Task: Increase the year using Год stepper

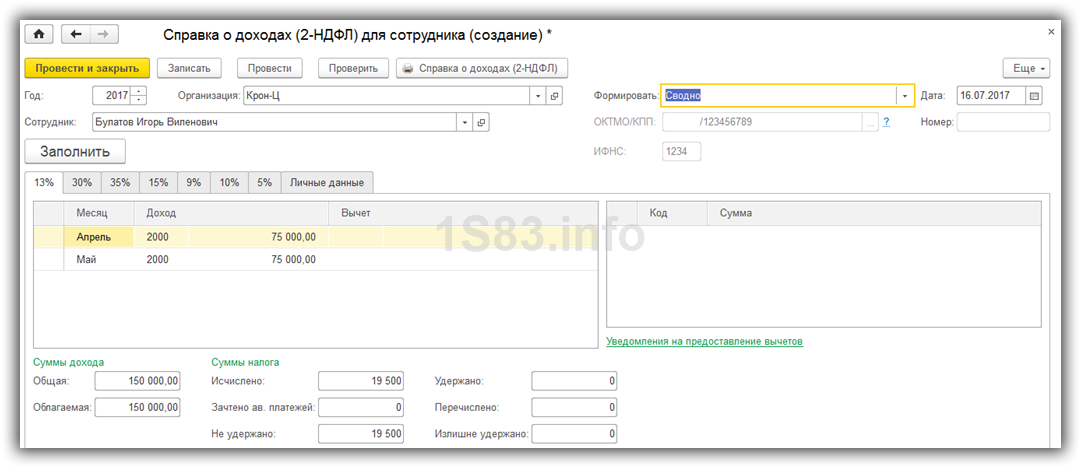Action: point(138,92)
